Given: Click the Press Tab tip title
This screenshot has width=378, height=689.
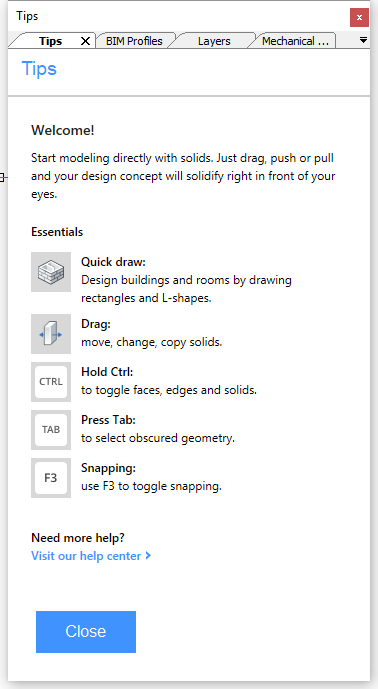Looking at the screenshot, I should [x=108, y=420].
